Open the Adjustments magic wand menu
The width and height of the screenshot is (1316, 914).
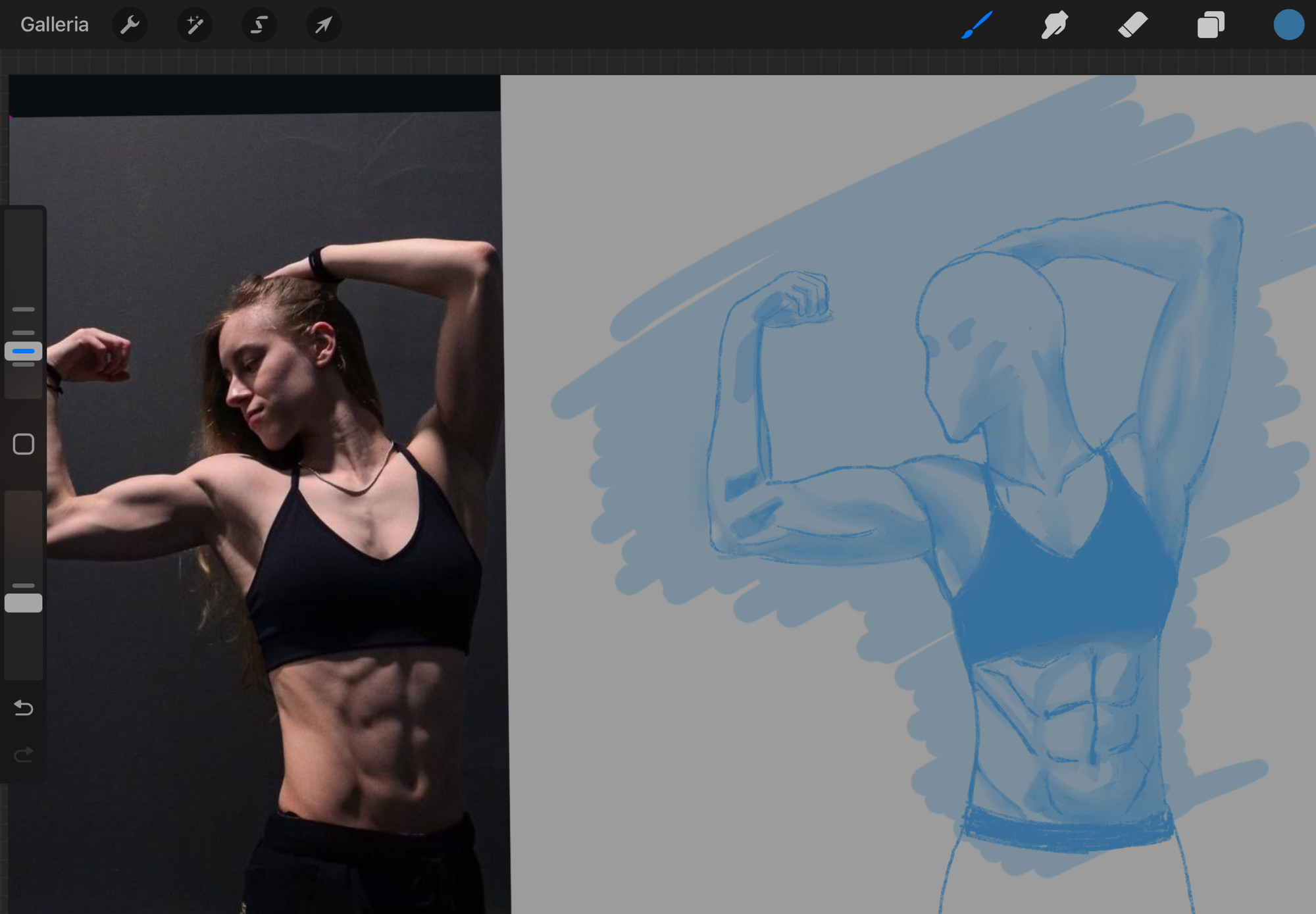195,25
